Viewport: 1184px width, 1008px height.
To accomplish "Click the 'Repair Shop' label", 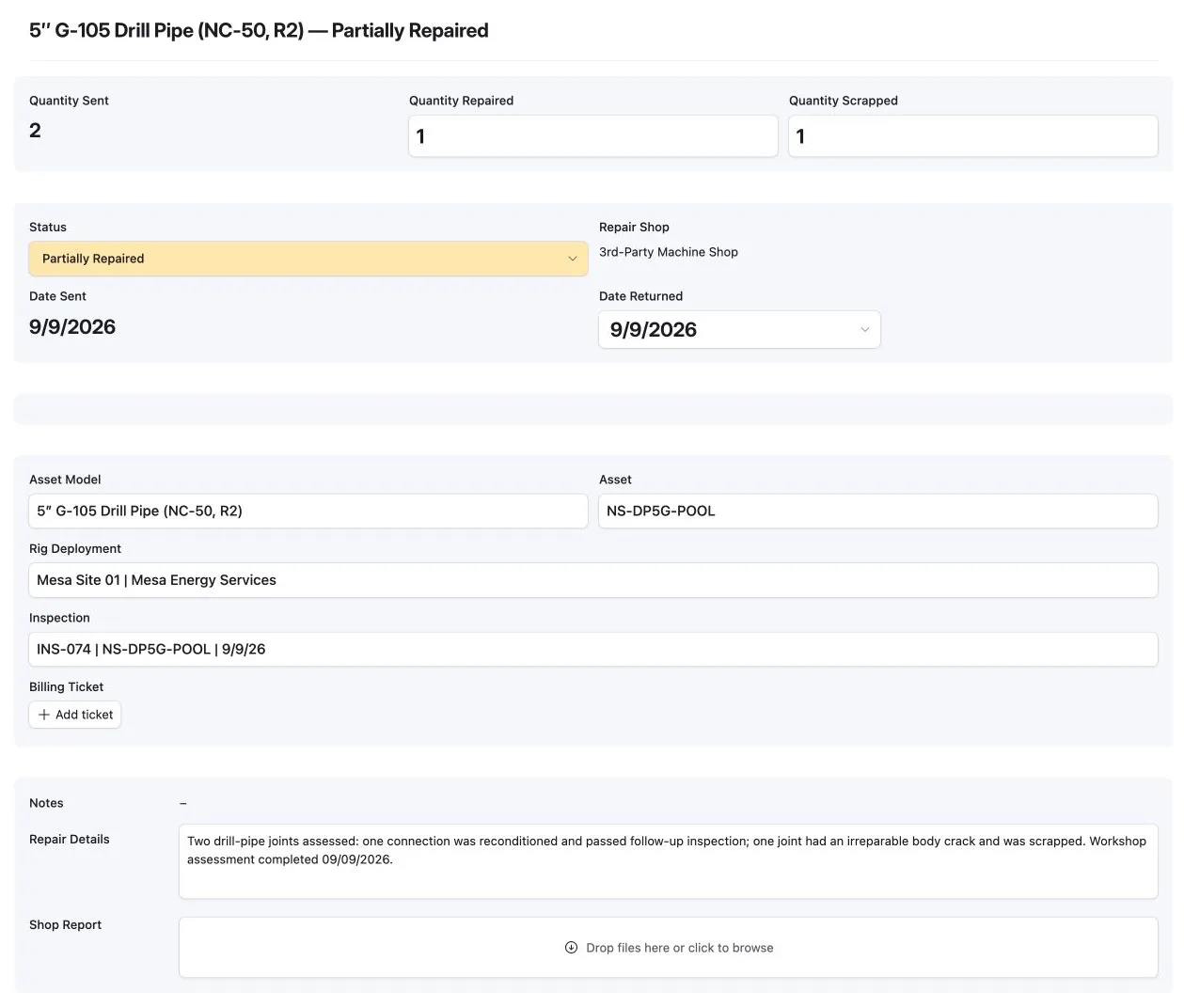I will (x=634, y=228).
